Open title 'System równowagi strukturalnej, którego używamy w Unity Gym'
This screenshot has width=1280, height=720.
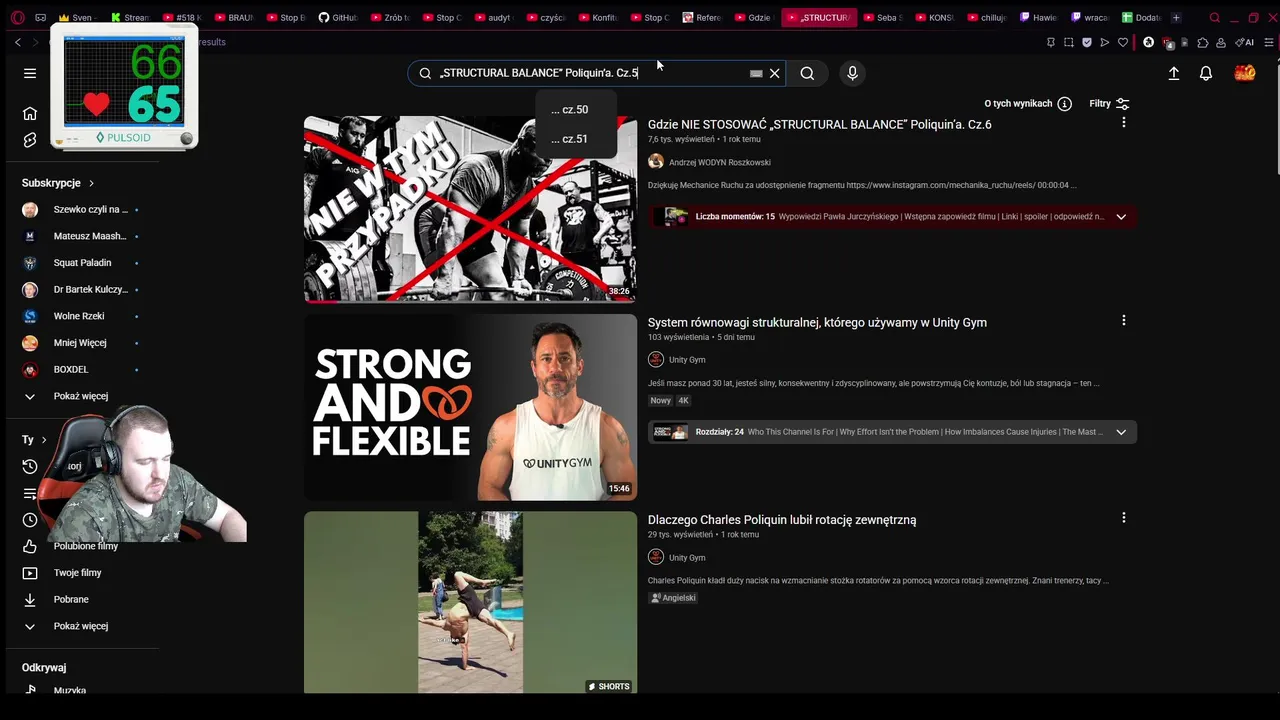pyautogui.click(x=817, y=322)
